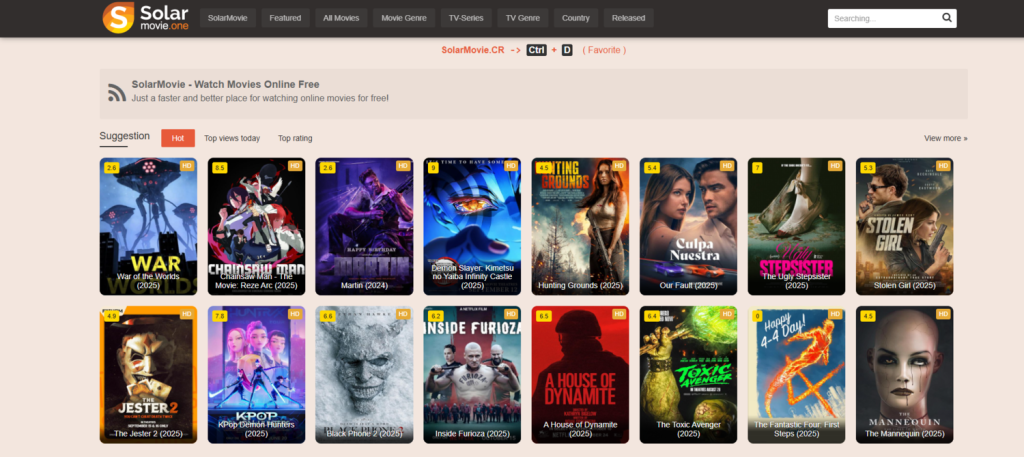Select the Hot tab
The image size is (1024, 457).
point(178,138)
